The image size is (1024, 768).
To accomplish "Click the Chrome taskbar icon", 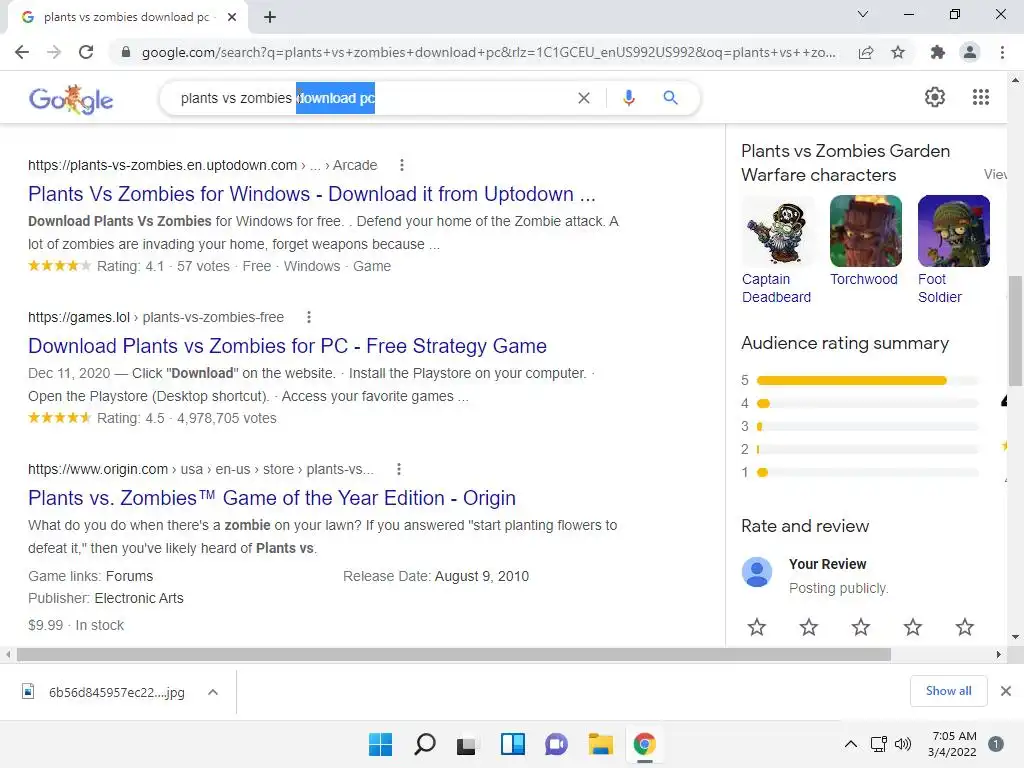I will pos(645,744).
